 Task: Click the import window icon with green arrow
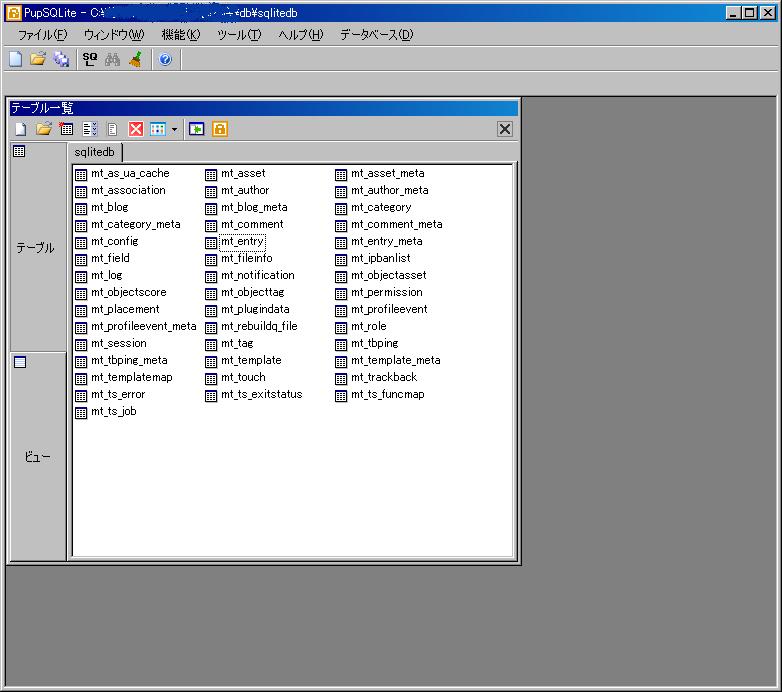(x=196, y=130)
